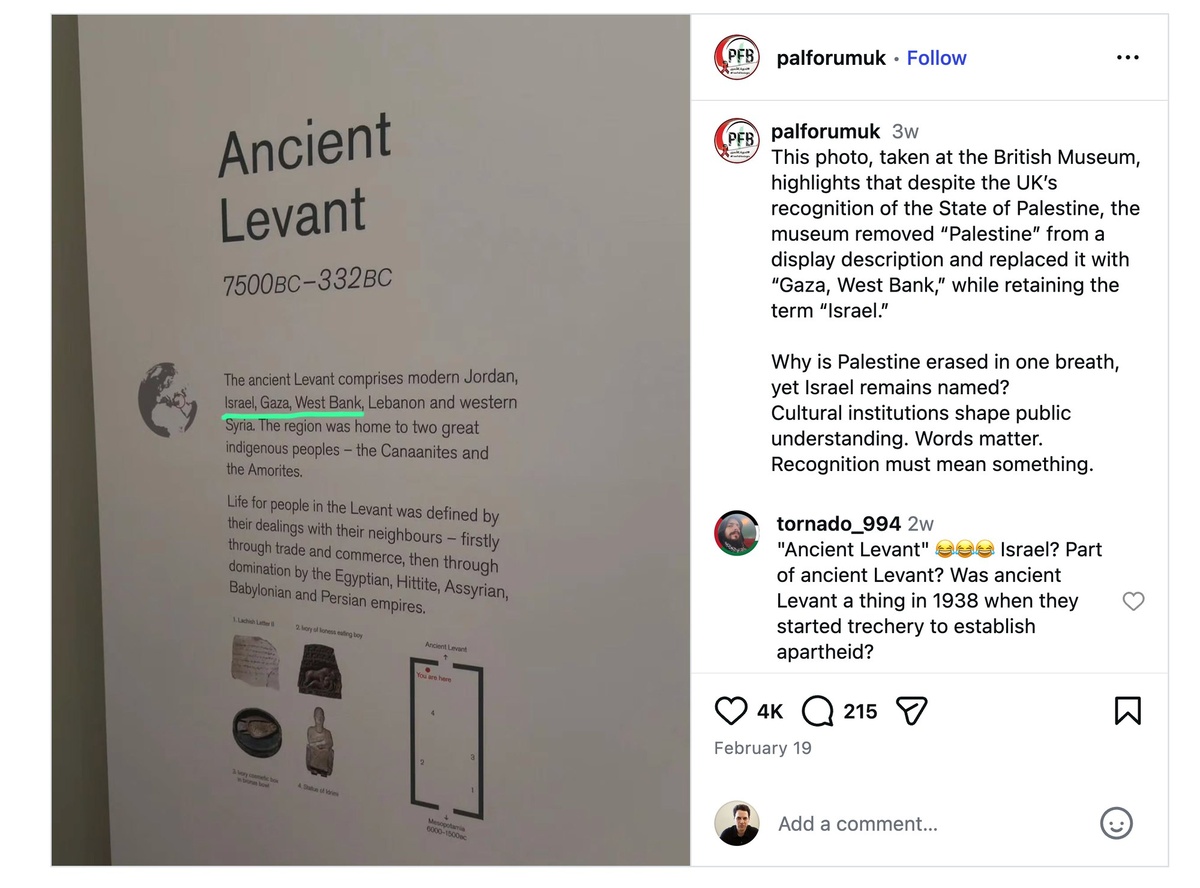Share the post with the paper plane icon

[911, 711]
